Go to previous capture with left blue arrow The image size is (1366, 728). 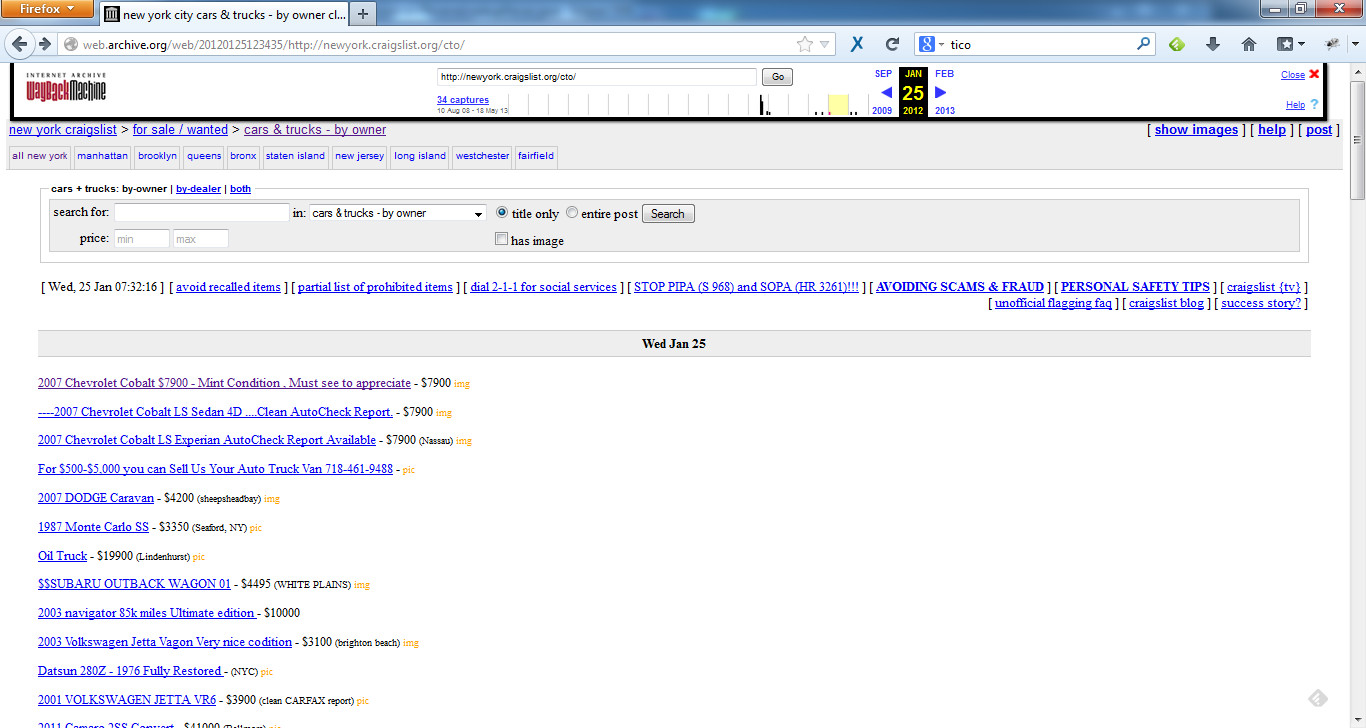[886, 93]
